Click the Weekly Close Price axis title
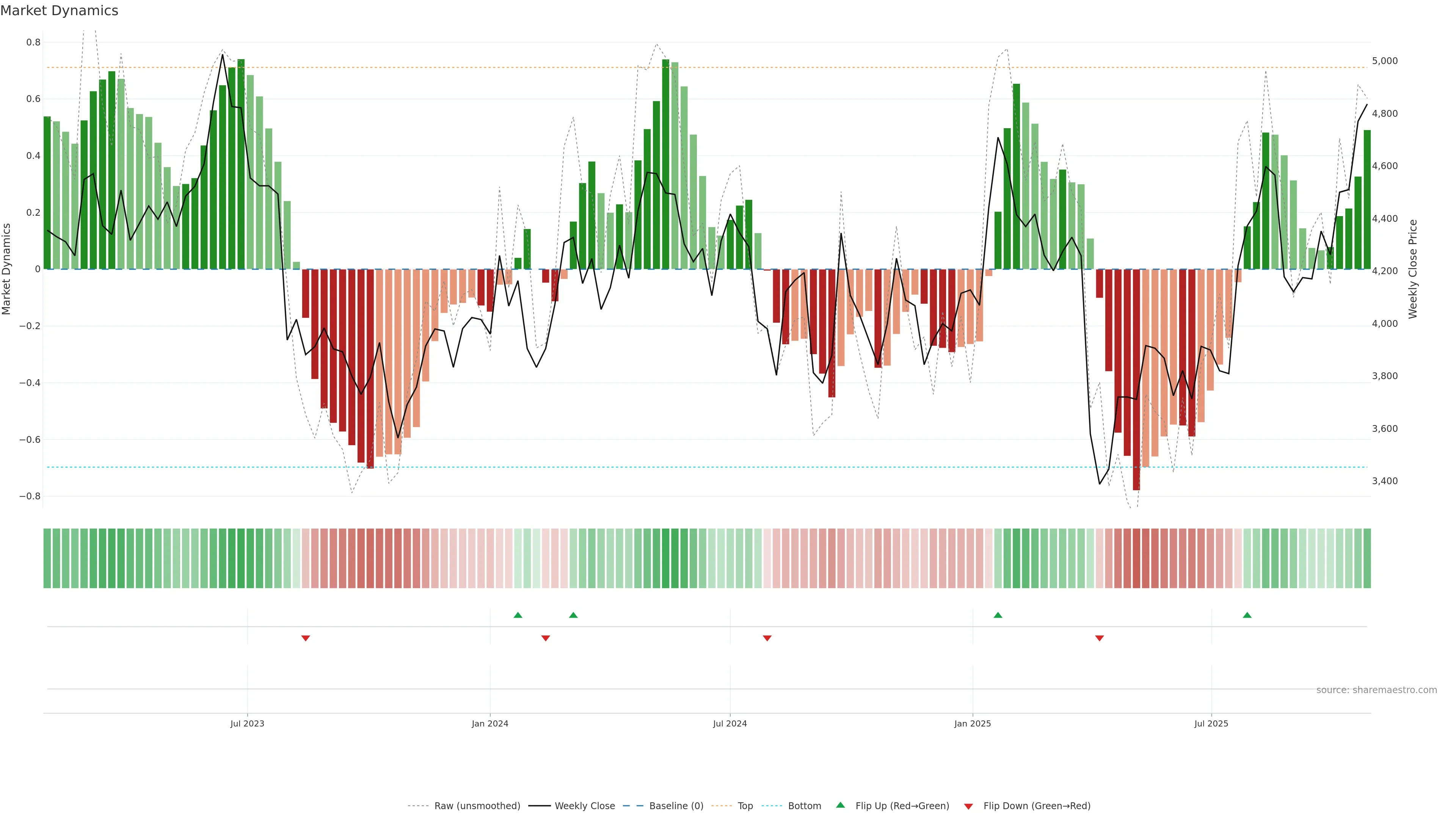The width and height of the screenshot is (1456, 819). tap(1413, 269)
